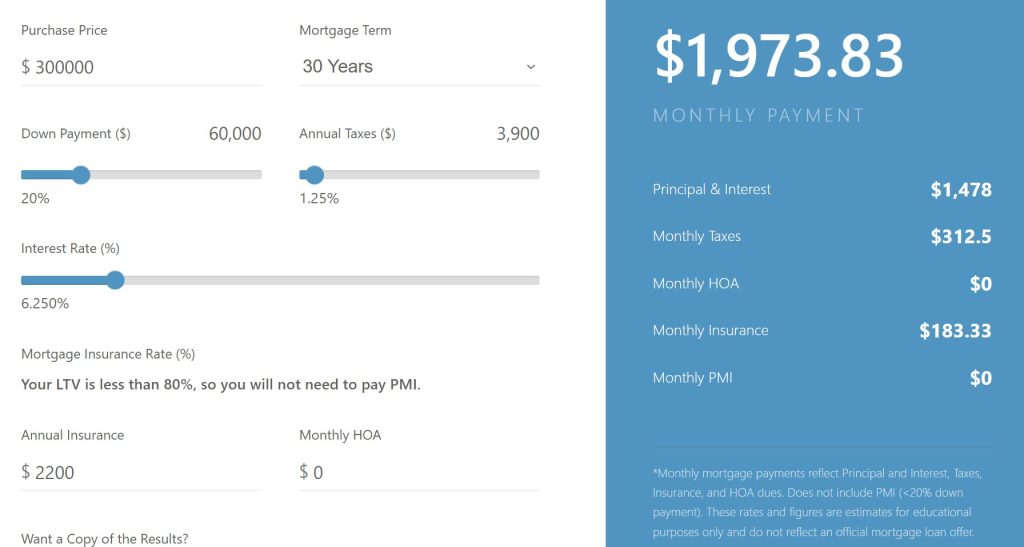Click the Annual Taxes 3,900 value
Viewport: 1024px width, 547px height.
[518, 134]
